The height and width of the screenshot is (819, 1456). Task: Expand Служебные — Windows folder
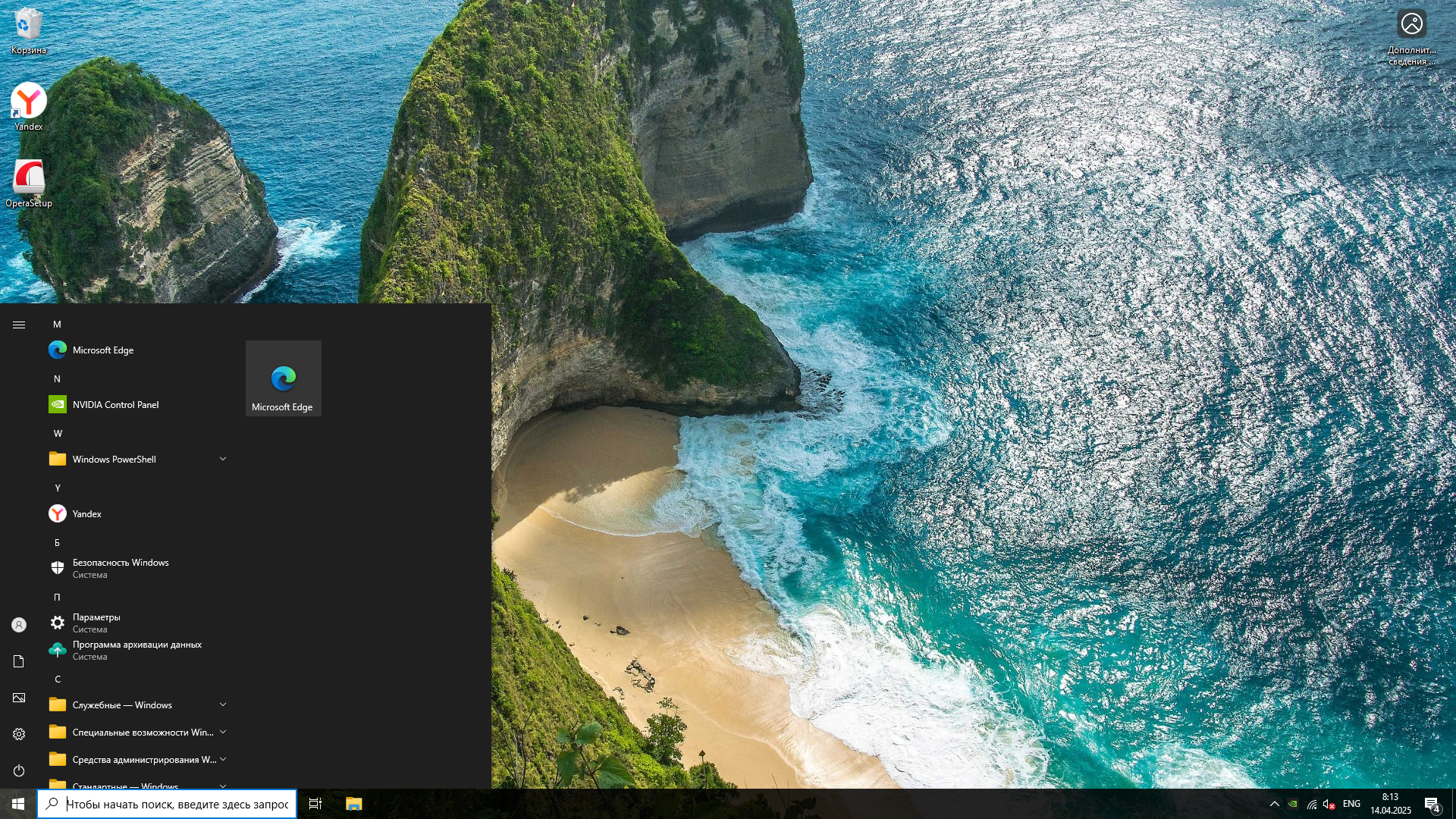click(136, 705)
